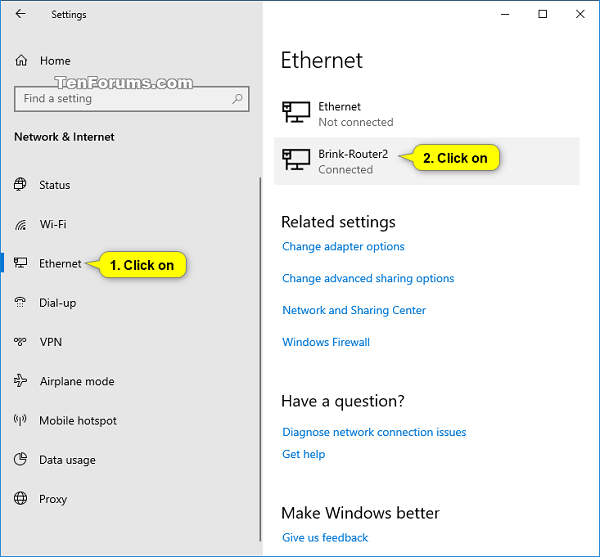Click in the Find a setting box
Viewport: 600px width, 557px height.
(x=120, y=99)
